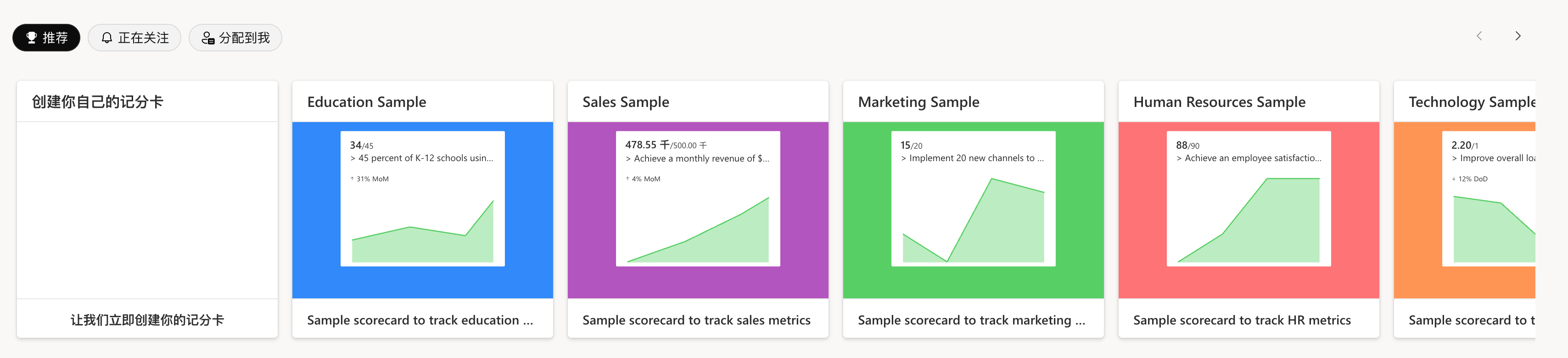Screen dimensions: 1568x358
Task: Click the trophy icon in 推荐
Action: point(32,38)
